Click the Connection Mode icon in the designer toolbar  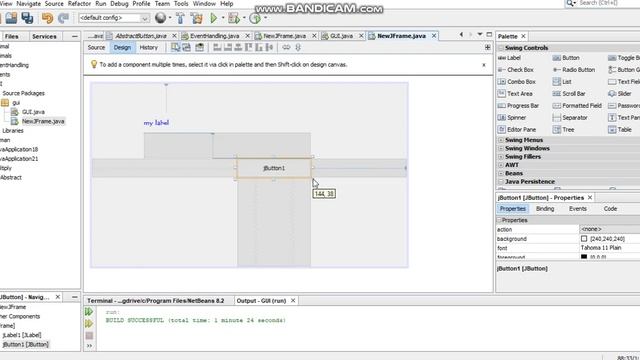pos(187,47)
